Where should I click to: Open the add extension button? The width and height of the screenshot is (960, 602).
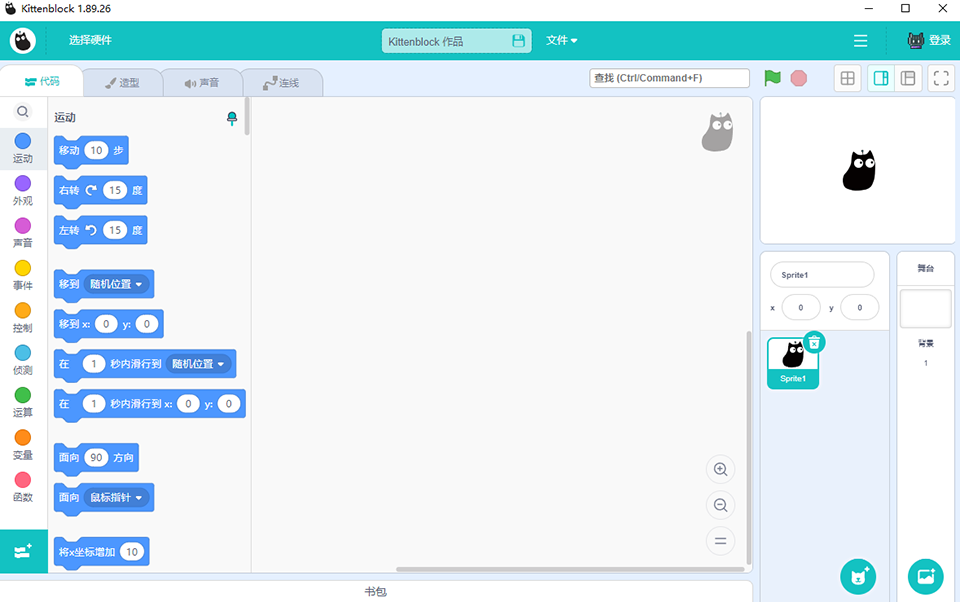coord(23,551)
